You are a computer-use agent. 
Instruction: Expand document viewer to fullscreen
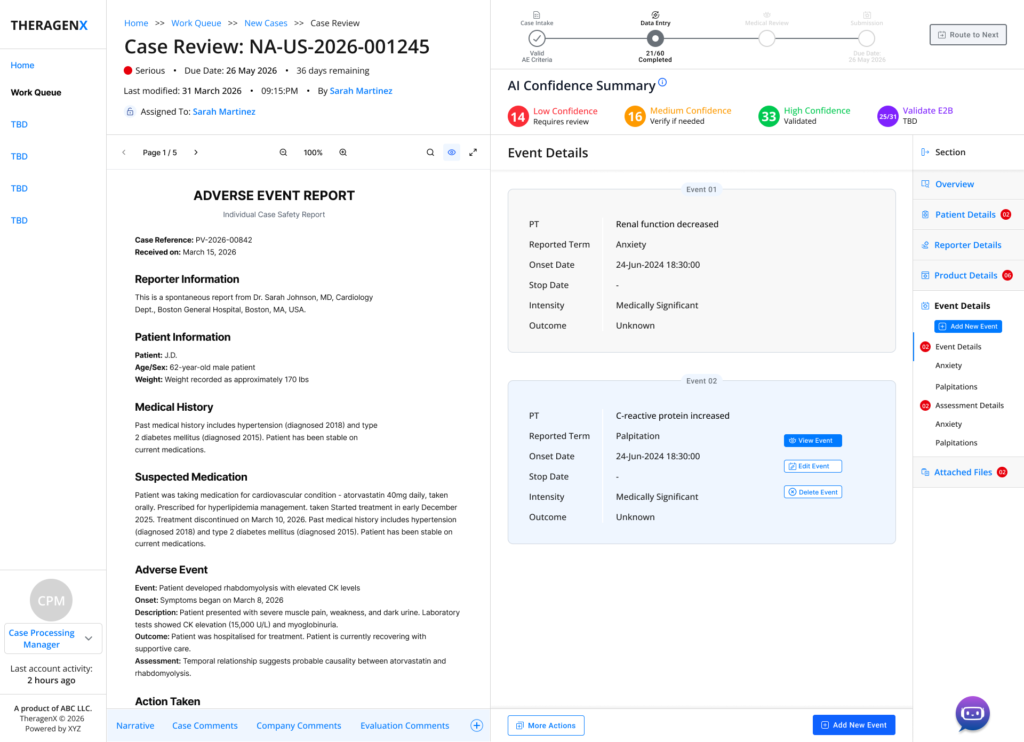click(x=473, y=152)
